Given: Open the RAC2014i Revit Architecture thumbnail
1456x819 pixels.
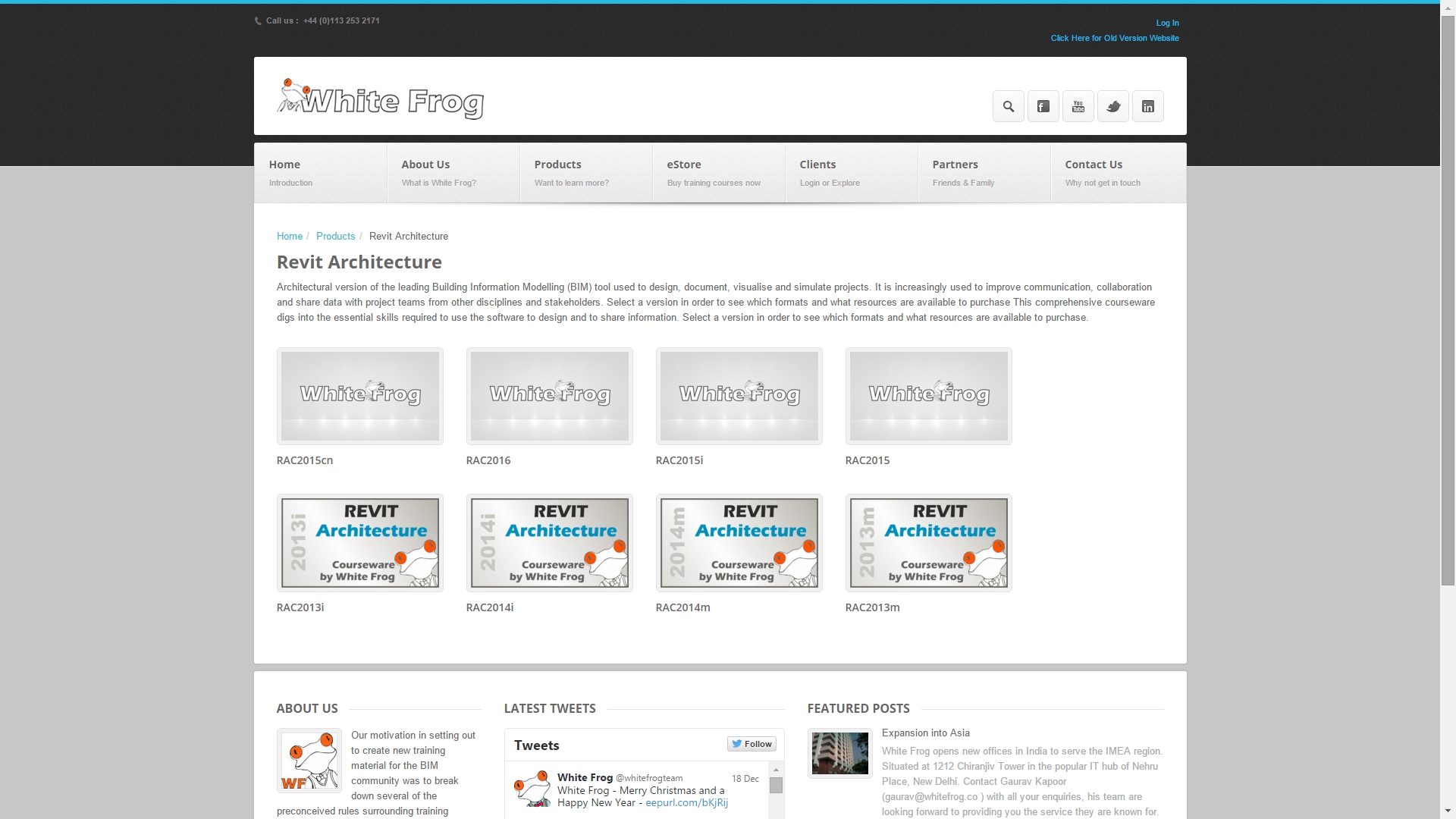Looking at the screenshot, I should pyautogui.click(x=550, y=543).
